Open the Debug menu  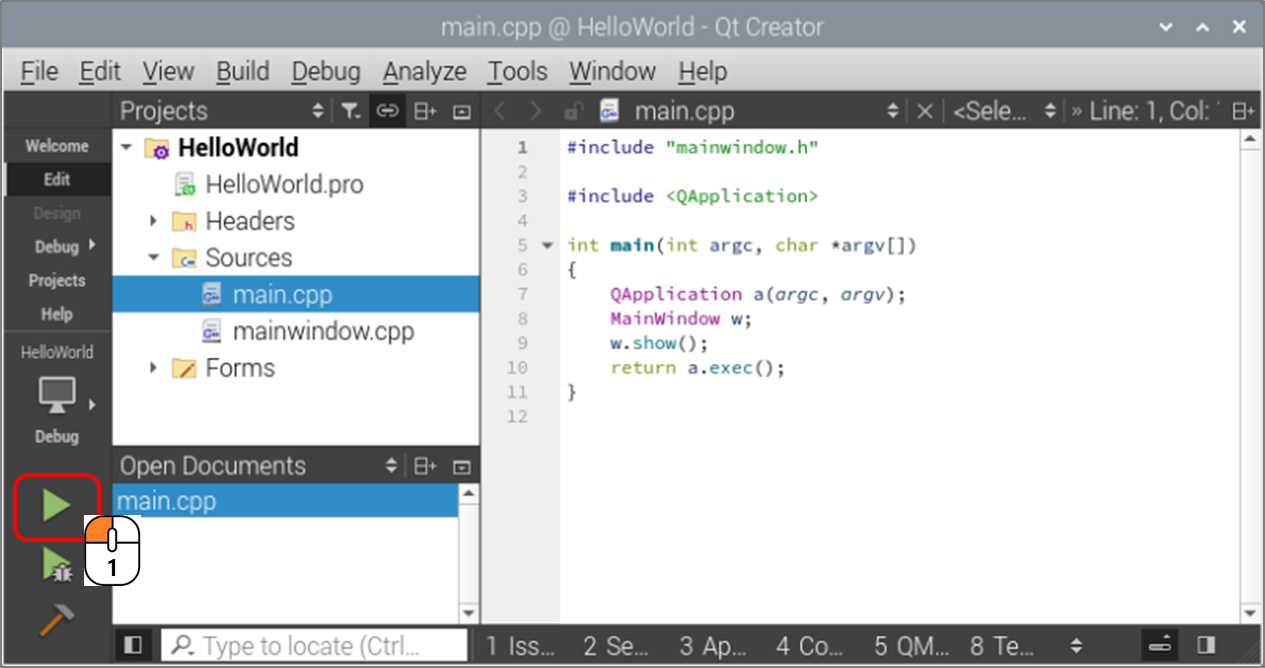click(x=326, y=71)
